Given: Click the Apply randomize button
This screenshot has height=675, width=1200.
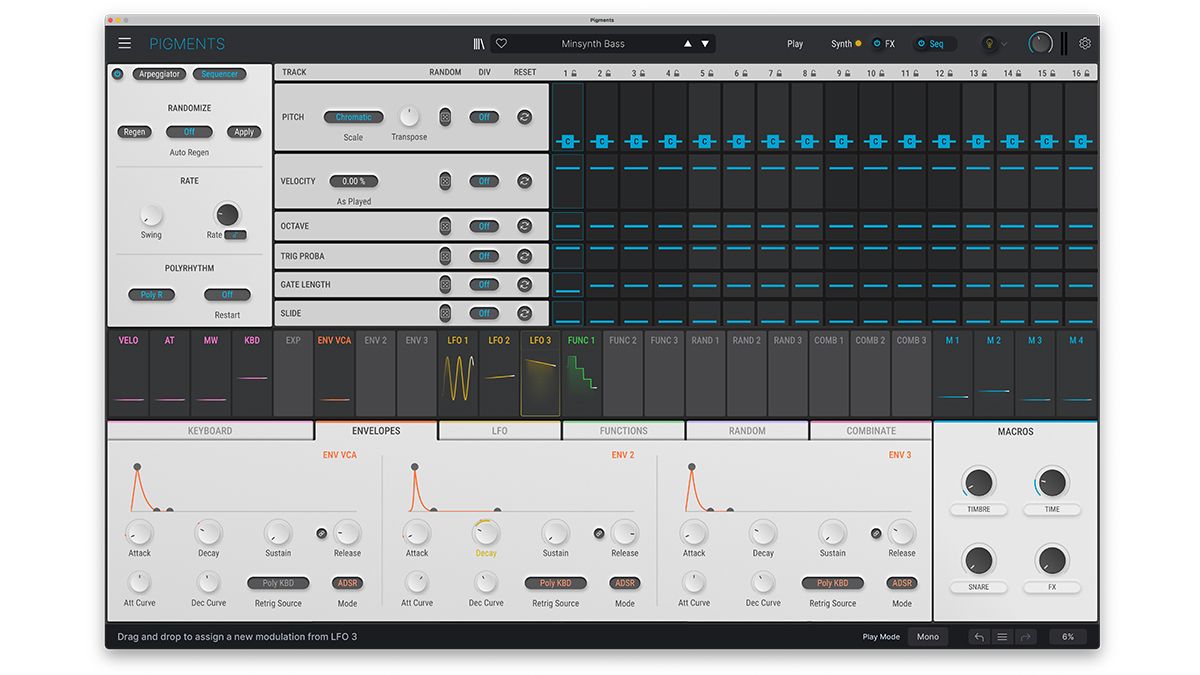Looking at the screenshot, I should point(243,132).
